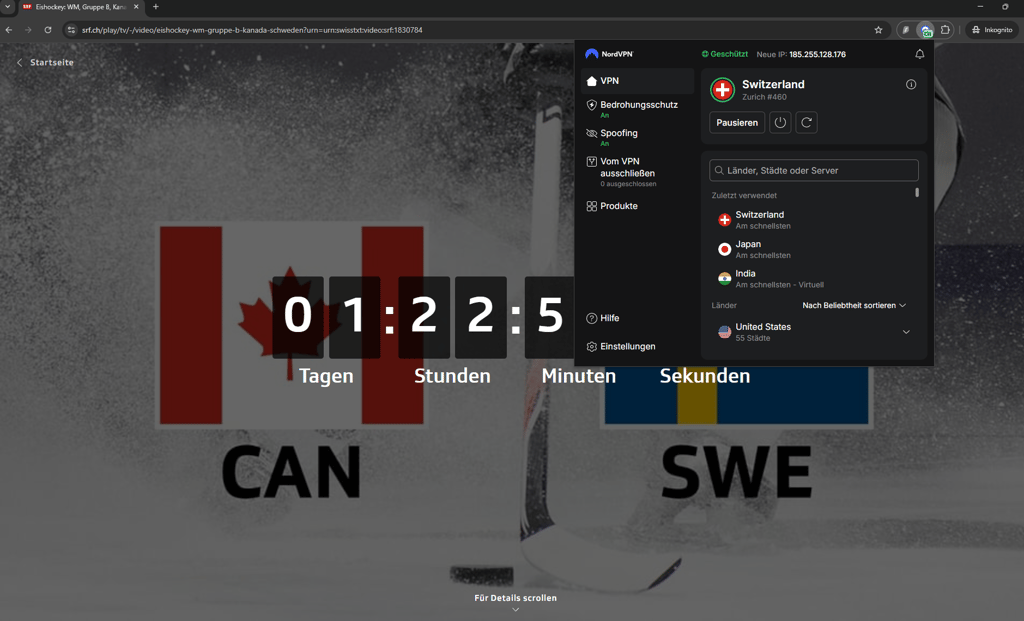
Task: Click the browser forward arrow
Action: pos(28,30)
